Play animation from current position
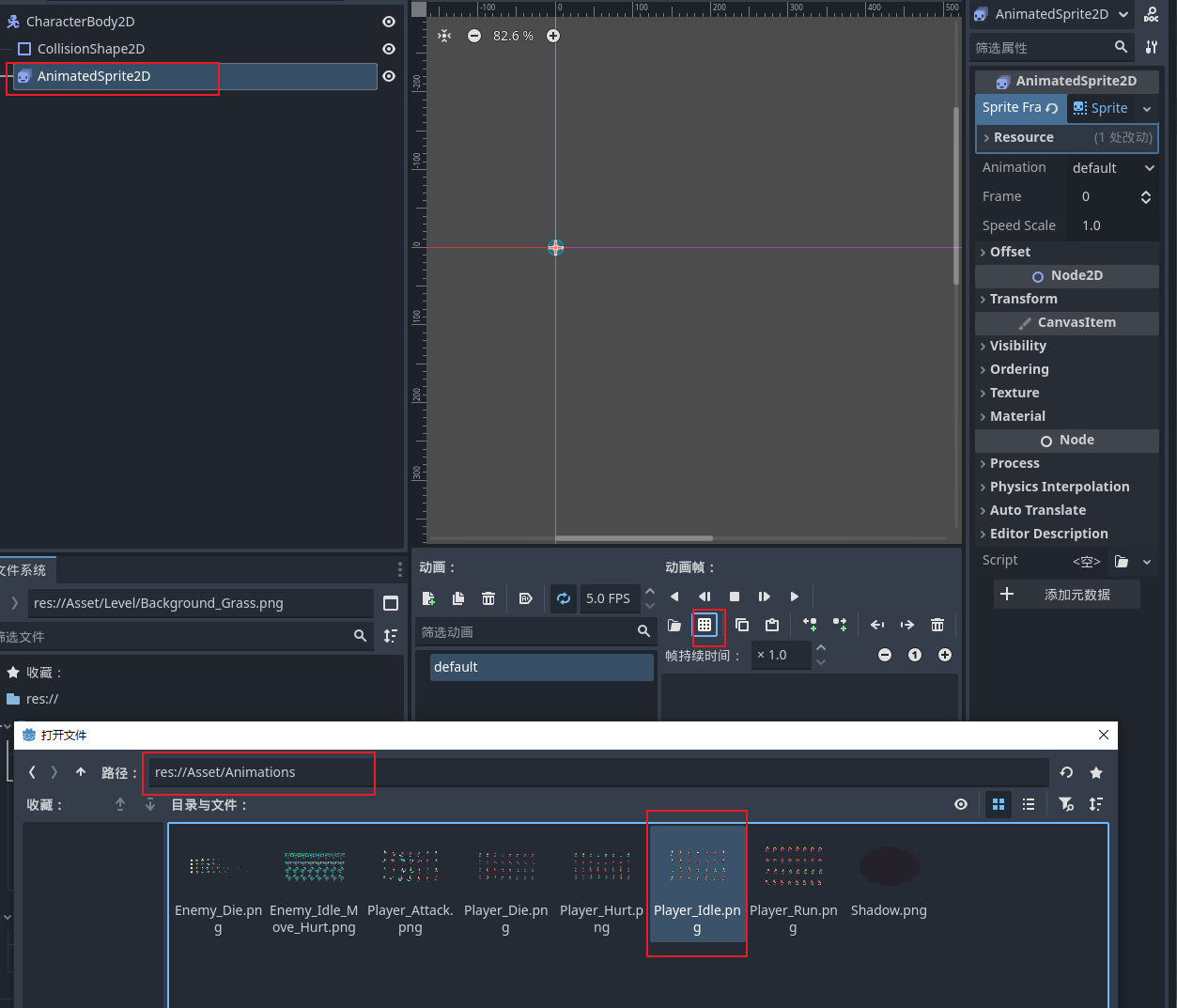Screen dimensions: 1177x1008 coord(765,597)
